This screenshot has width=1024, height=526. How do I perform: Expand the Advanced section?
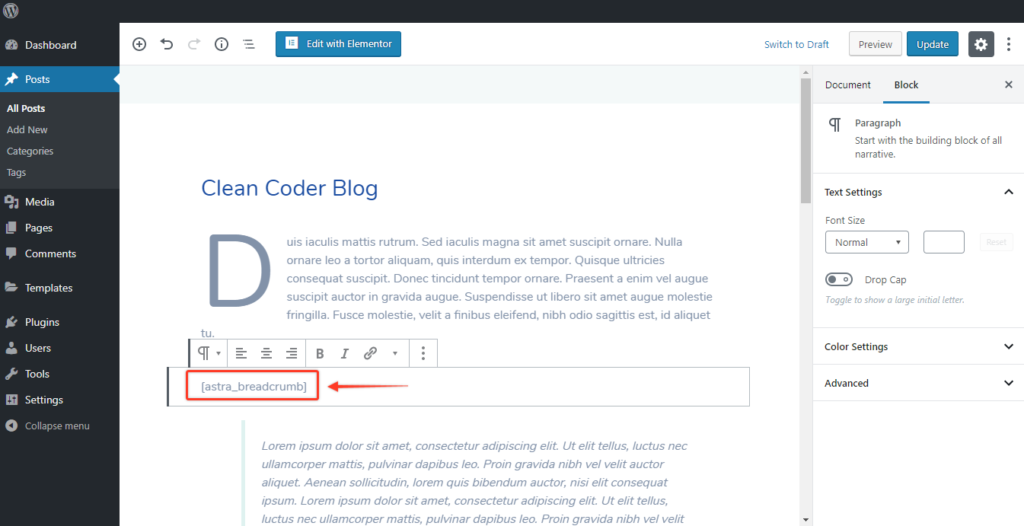918,383
